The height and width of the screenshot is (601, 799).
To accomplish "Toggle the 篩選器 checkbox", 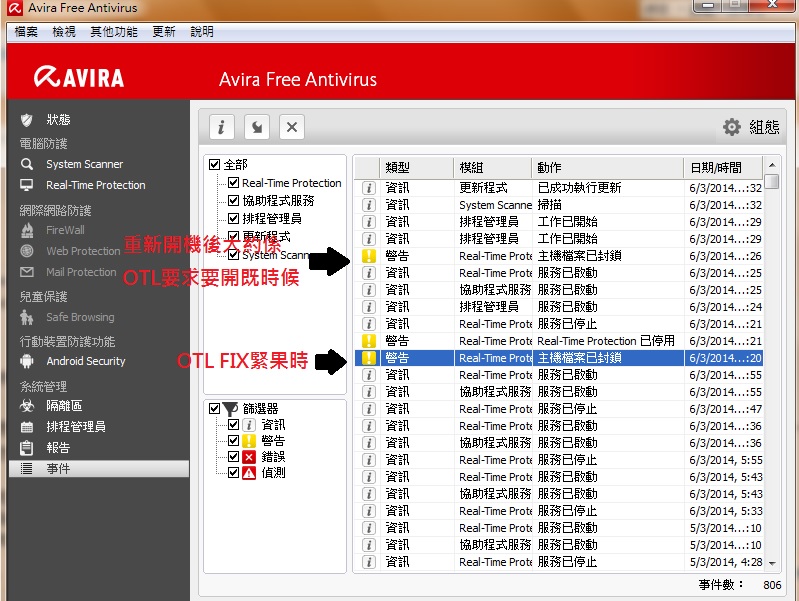I will click(x=215, y=409).
